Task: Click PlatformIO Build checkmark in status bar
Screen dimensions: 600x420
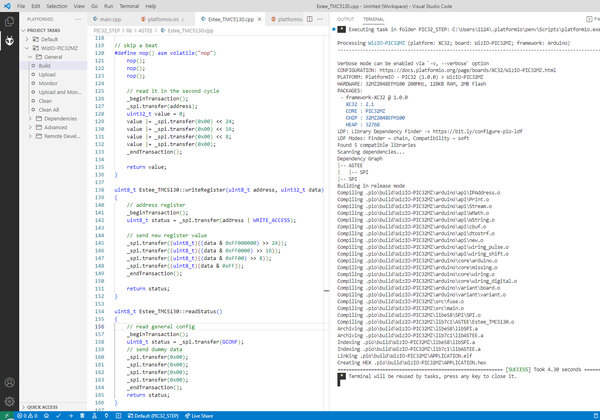Action: coord(58,416)
